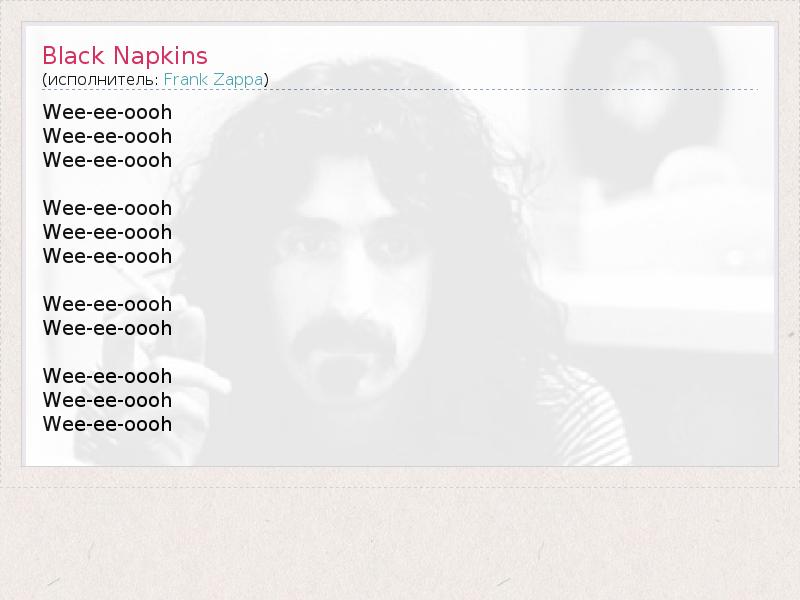
Task: Select middle Wee-ee-oooh line of second stanza
Action: pyautogui.click(x=107, y=232)
